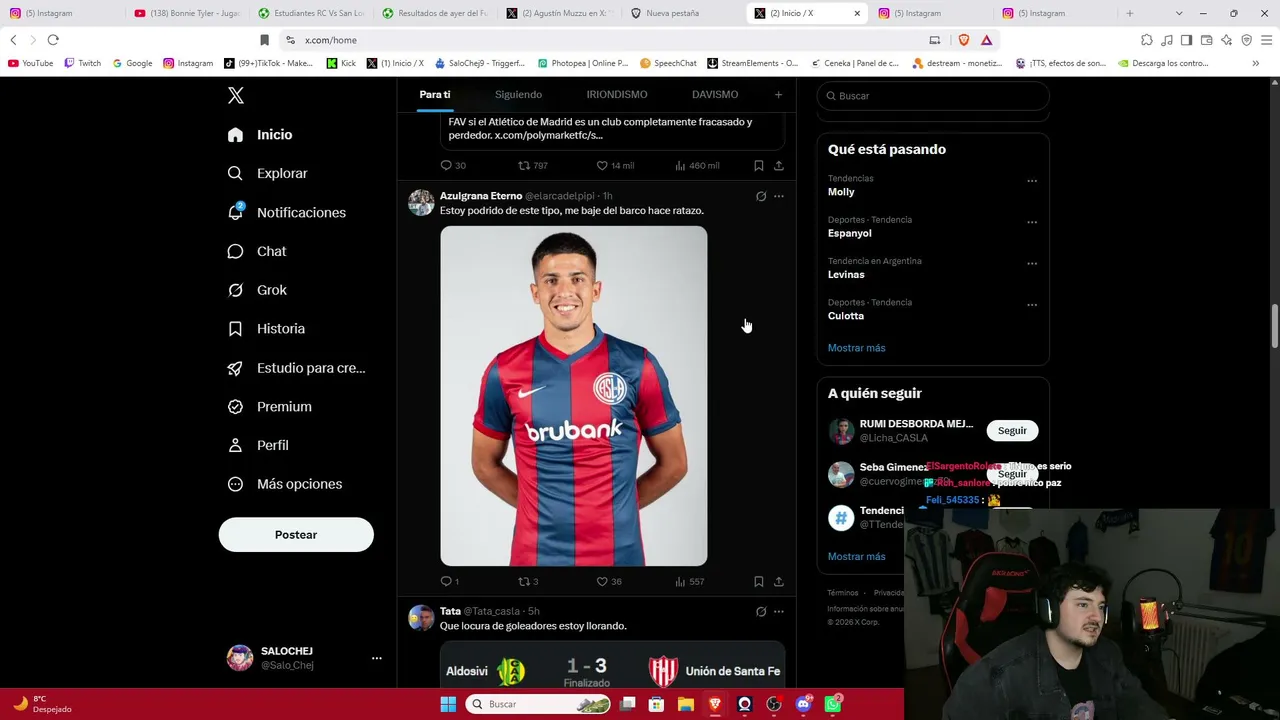Open more options on Tata post

click(x=779, y=611)
